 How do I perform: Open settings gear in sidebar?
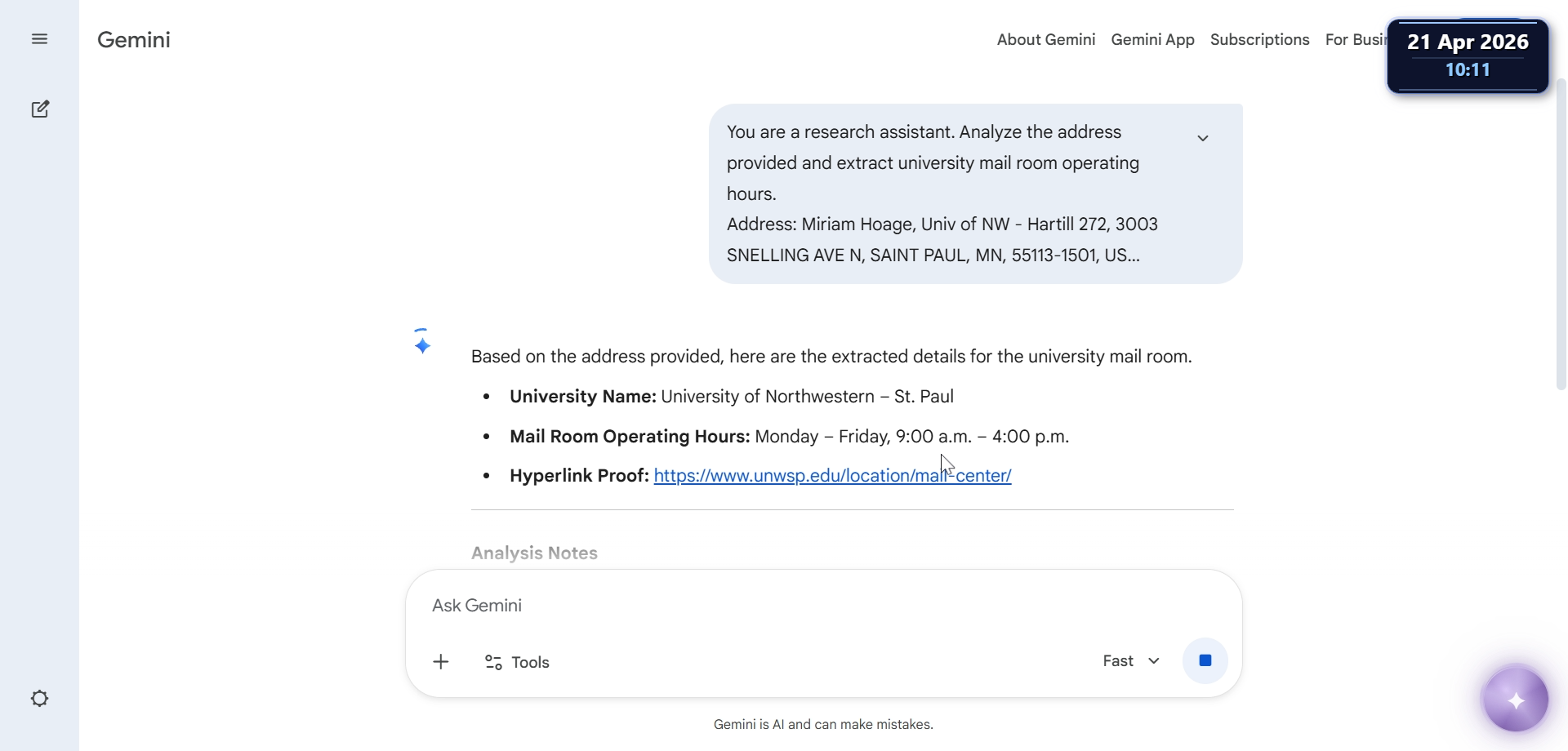pos(39,699)
